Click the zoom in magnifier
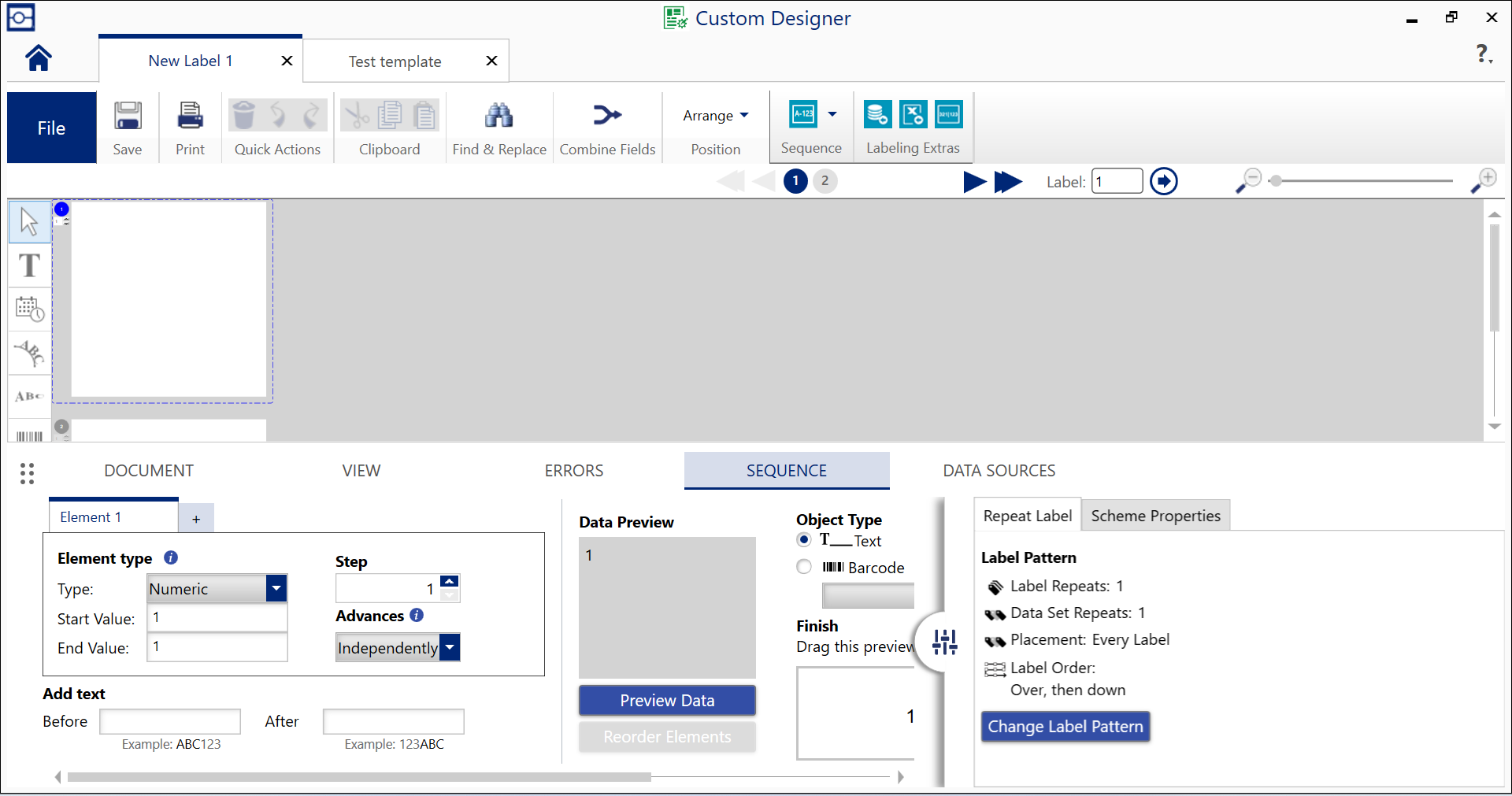This screenshot has height=796, width=1512. (1484, 181)
